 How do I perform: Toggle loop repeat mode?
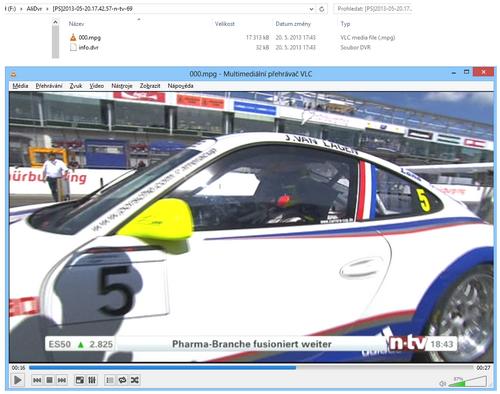tap(122, 380)
